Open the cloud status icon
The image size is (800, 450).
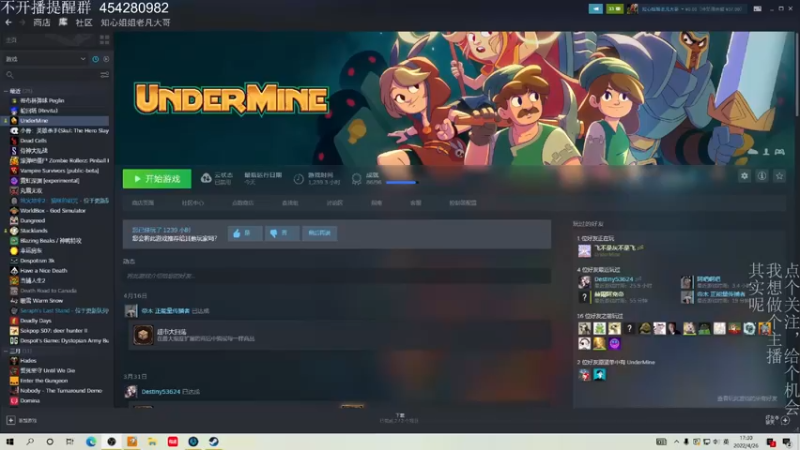(206, 178)
